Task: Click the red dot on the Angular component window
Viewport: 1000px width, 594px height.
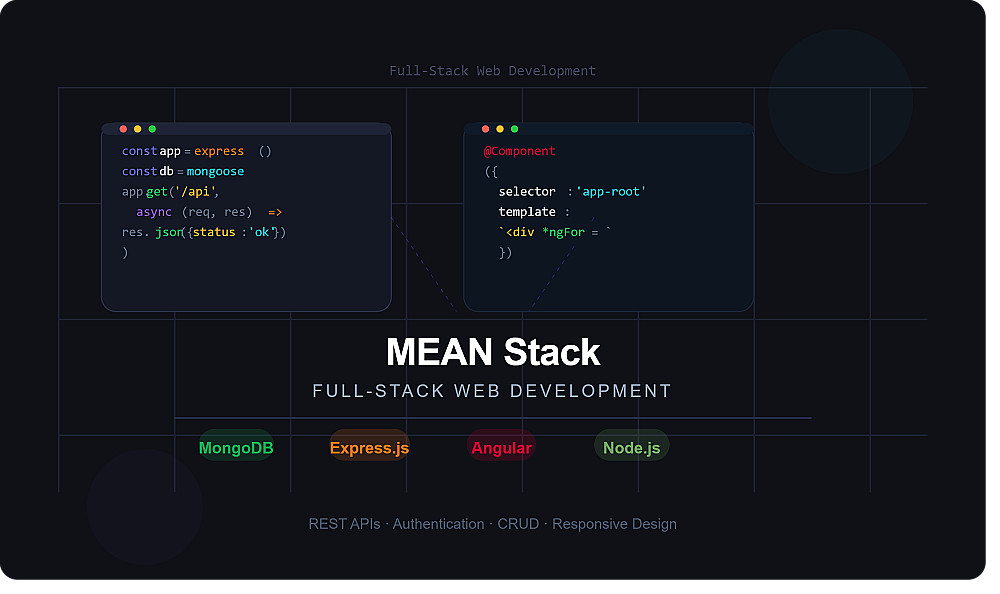Action: (x=485, y=129)
